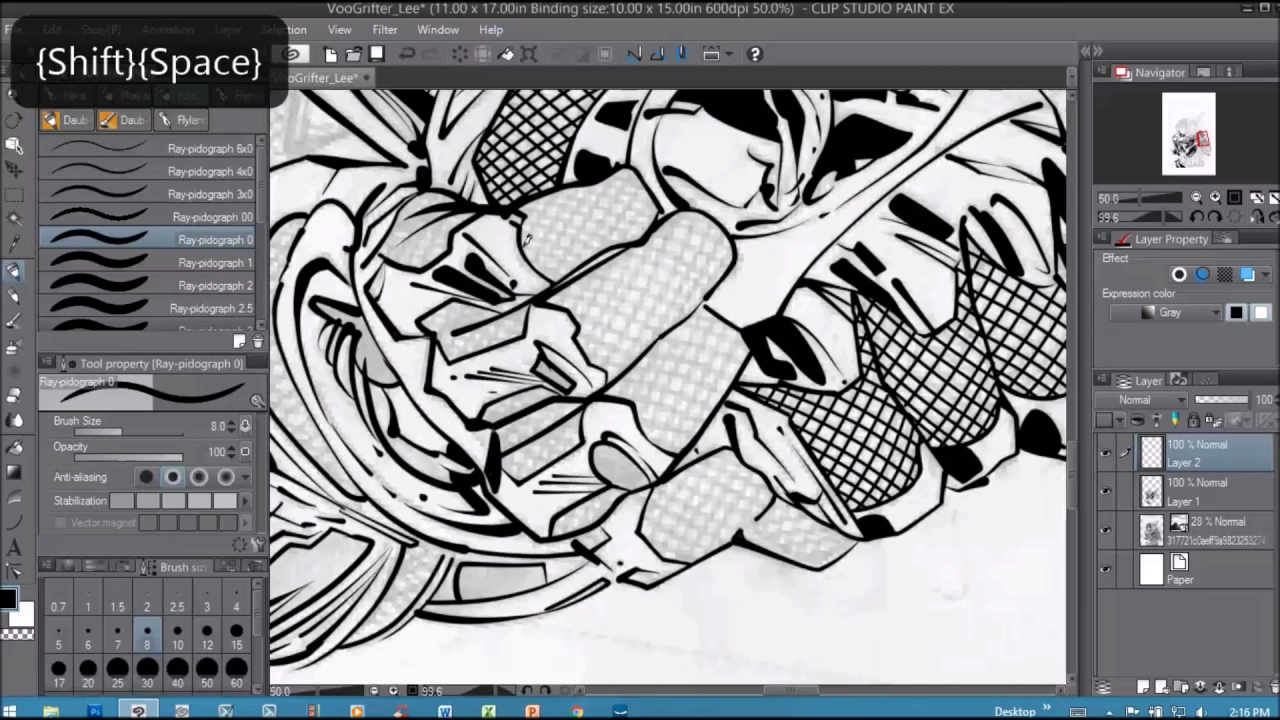Select the first anti-aliasing option (none)
The image size is (1280, 720).
coord(146,477)
